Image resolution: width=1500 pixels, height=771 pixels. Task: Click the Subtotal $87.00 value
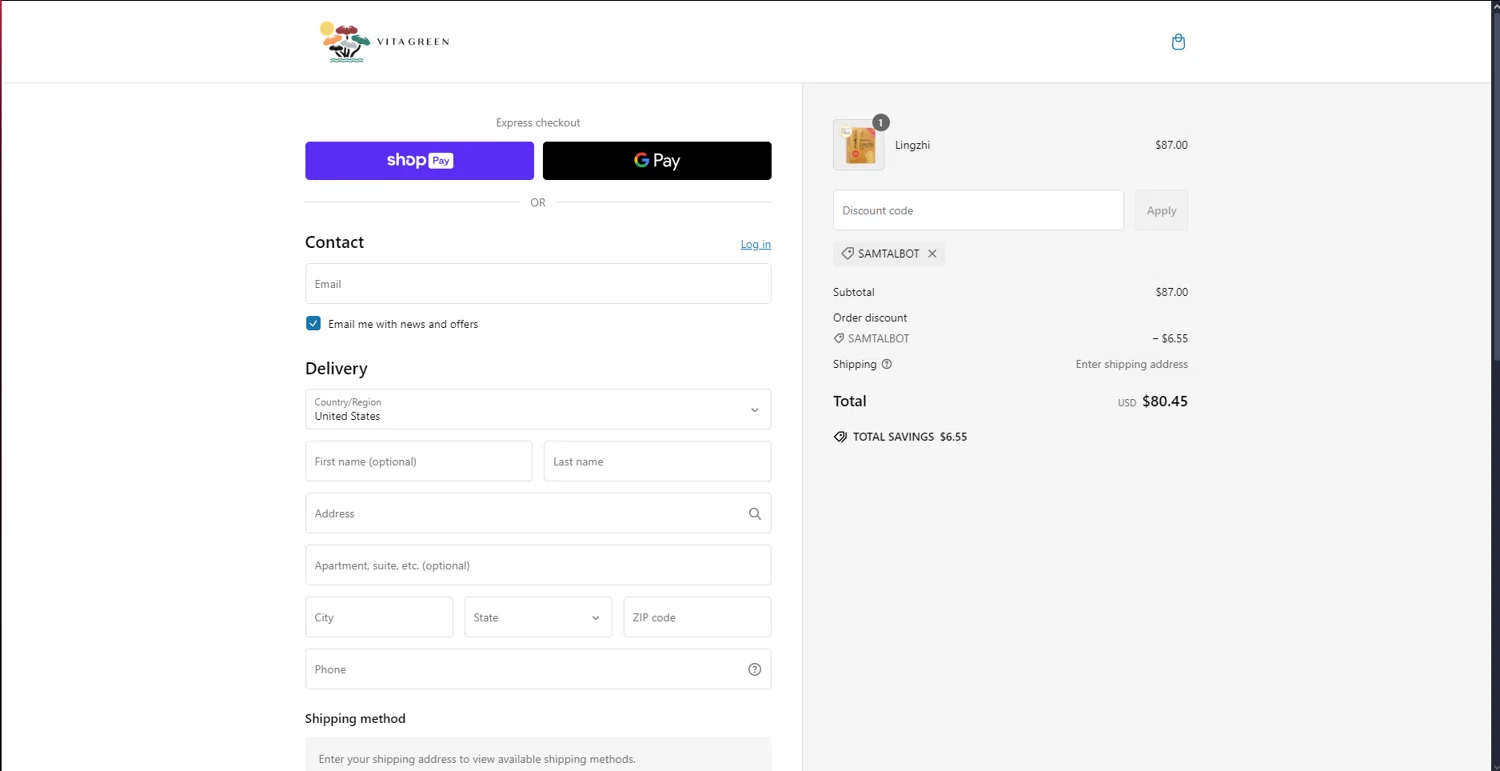click(1171, 293)
